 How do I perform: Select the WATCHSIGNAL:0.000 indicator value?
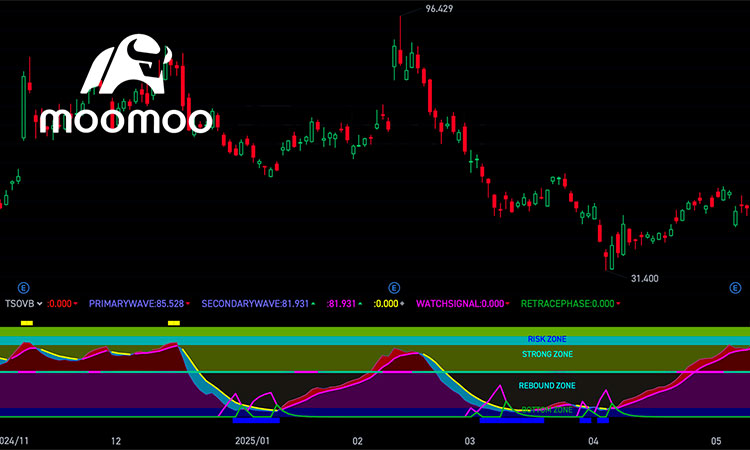460,304
